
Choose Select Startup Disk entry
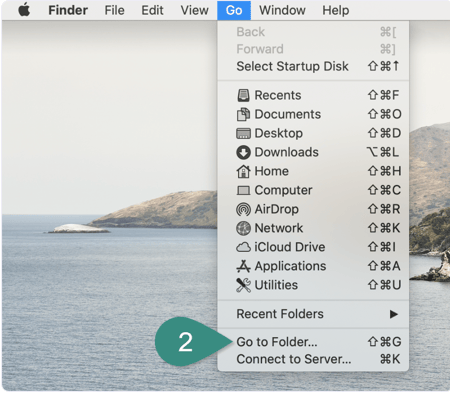313,66
